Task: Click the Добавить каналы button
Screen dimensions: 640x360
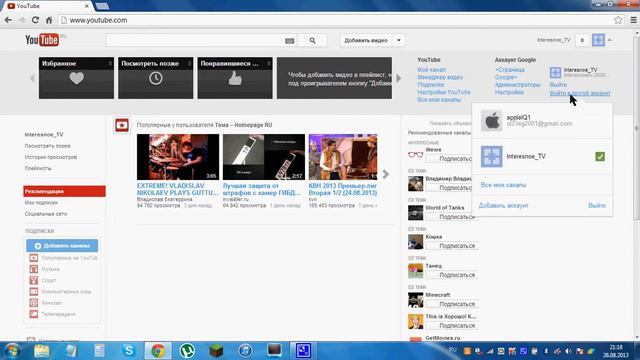Action: 62,246
